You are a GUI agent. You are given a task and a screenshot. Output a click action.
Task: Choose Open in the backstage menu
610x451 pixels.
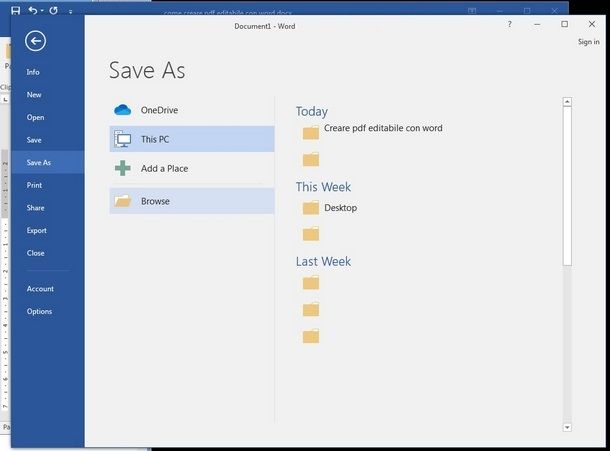pyautogui.click(x=35, y=117)
